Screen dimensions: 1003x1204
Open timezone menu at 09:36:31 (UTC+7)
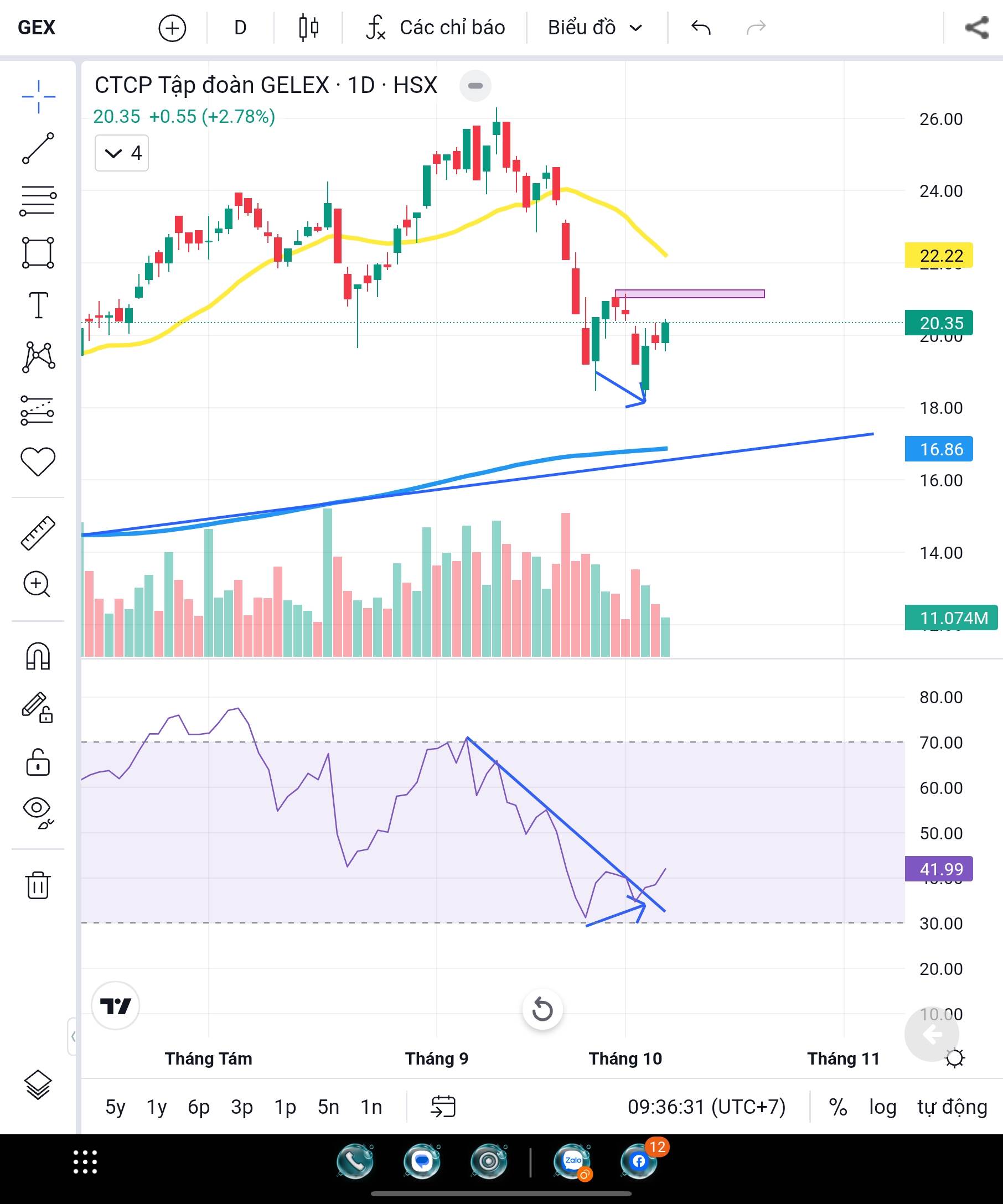point(706,1107)
